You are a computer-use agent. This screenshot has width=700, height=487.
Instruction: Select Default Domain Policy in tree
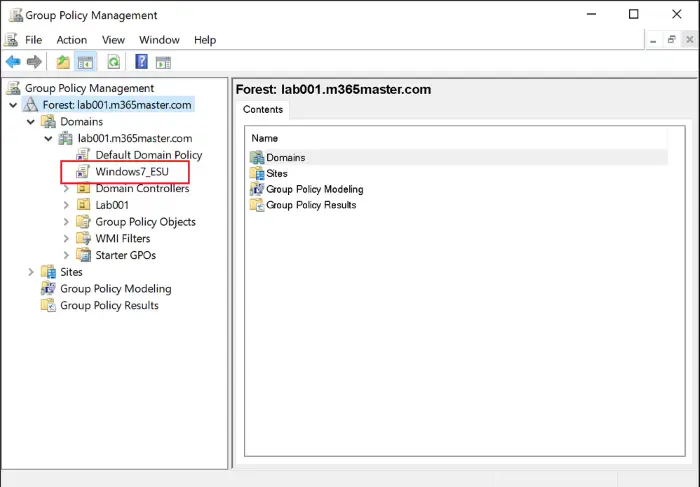(149, 155)
